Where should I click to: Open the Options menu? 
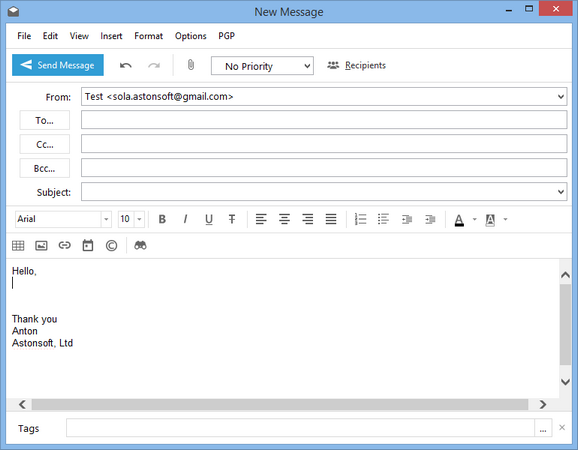[191, 36]
